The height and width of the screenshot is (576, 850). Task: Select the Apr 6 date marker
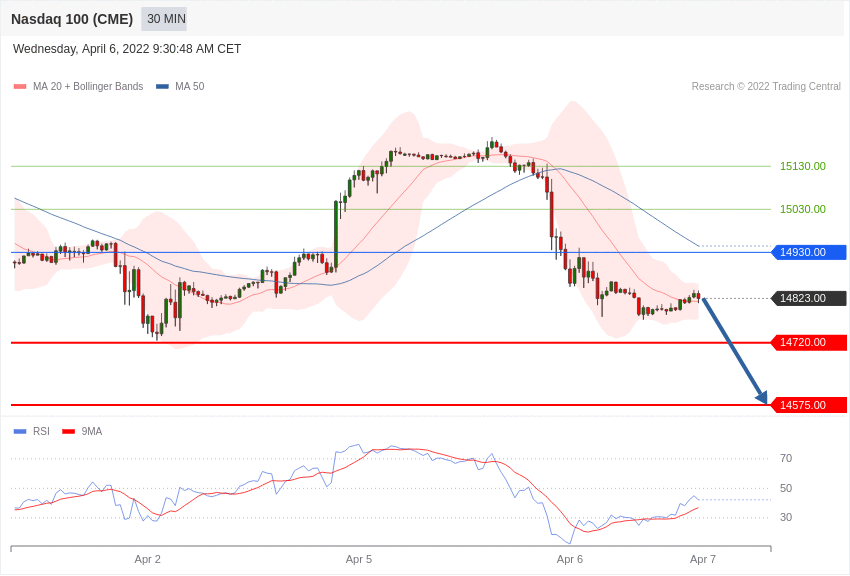(570, 559)
